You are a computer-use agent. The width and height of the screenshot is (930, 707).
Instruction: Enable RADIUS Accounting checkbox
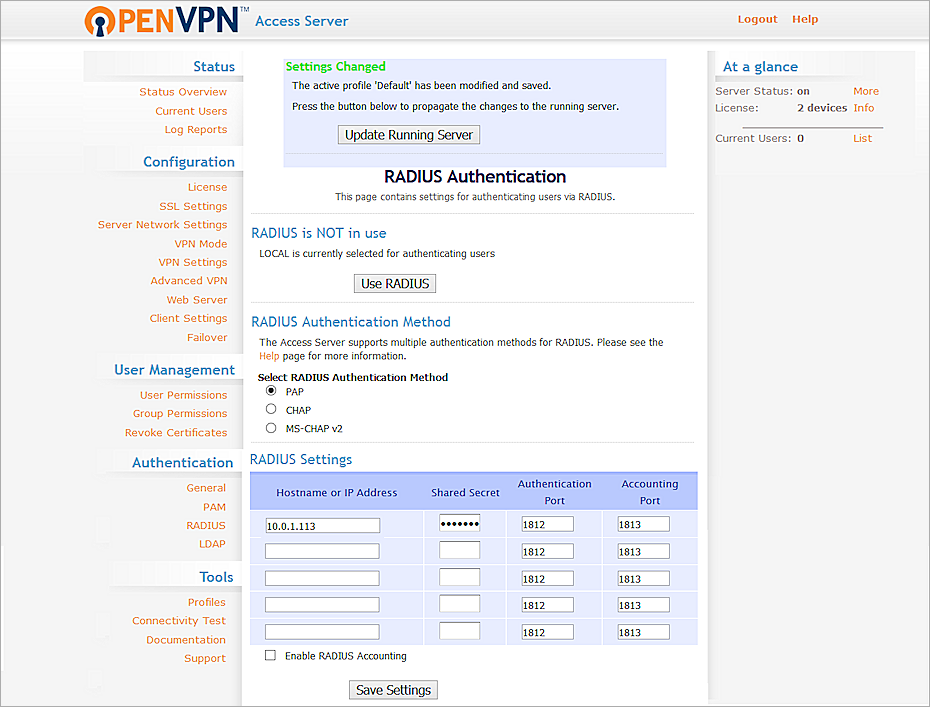tap(270, 655)
